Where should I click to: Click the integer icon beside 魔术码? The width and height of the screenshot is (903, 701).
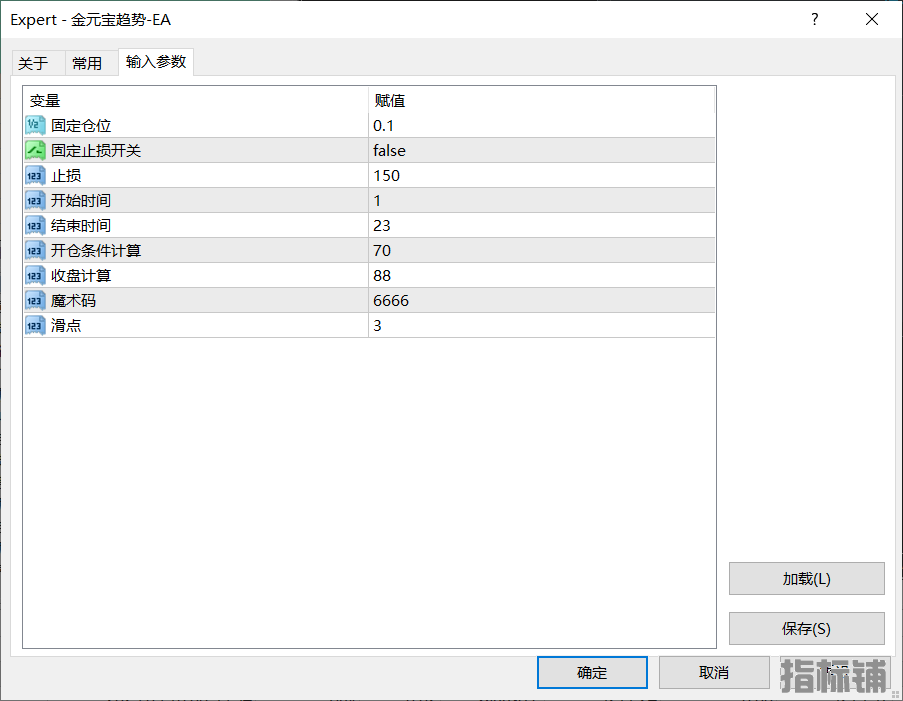[35, 300]
